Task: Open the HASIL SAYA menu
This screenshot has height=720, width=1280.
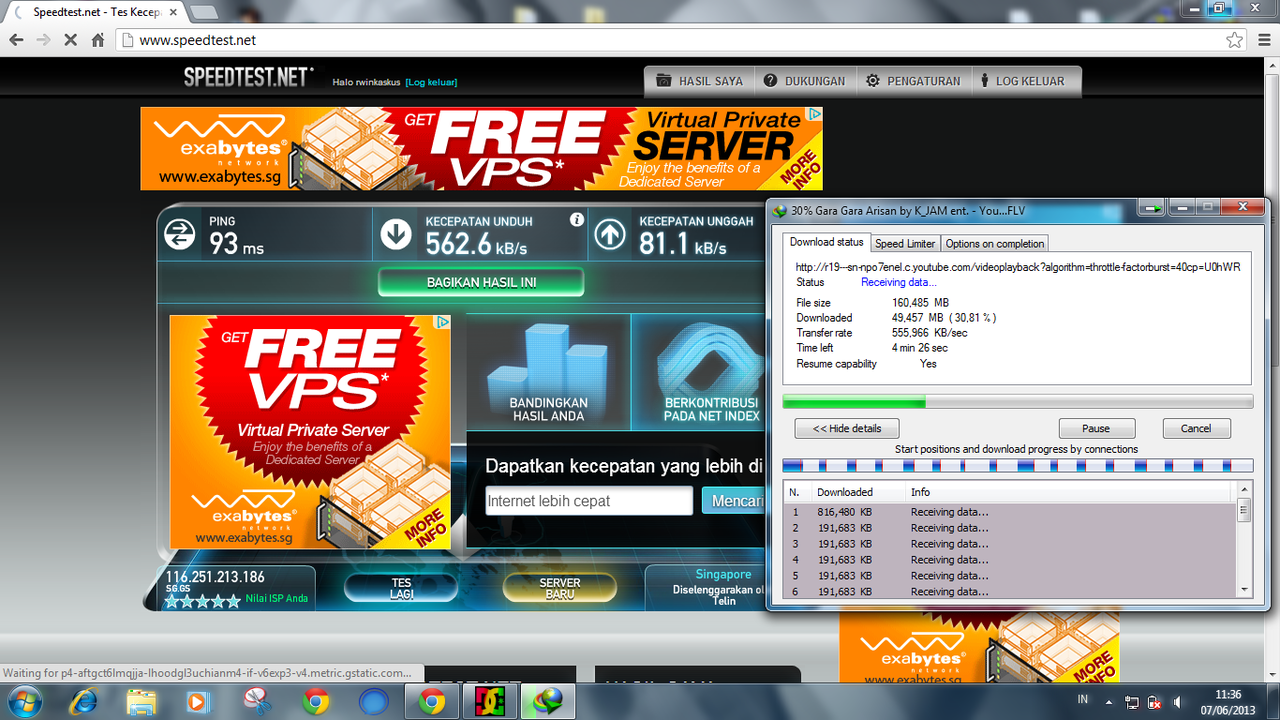Action: tap(699, 81)
